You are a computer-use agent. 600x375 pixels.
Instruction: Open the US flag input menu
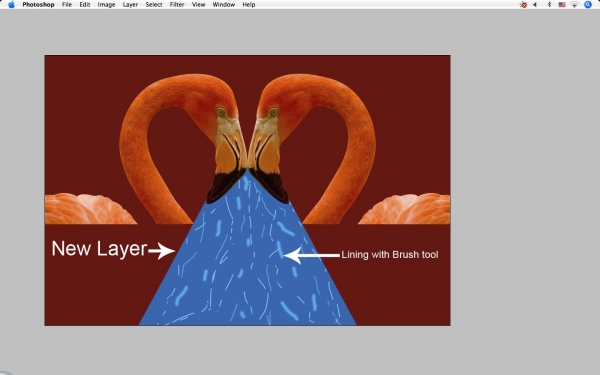(562, 5)
